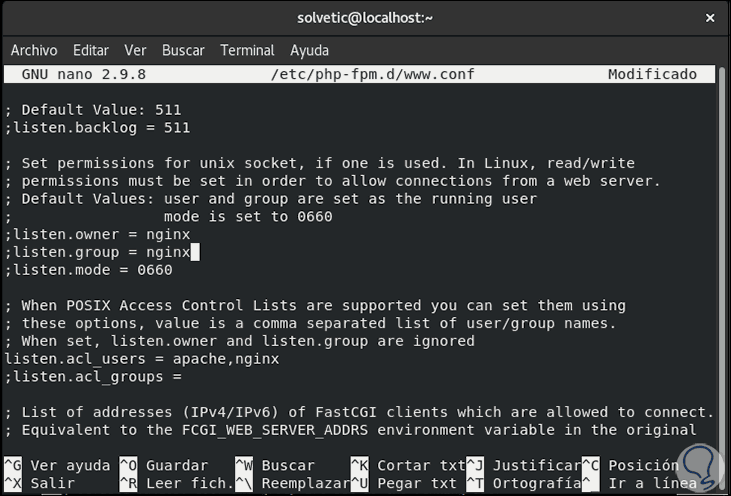This screenshot has height=496, width=731.
Task: Click the ^G Ver ayuda shortcut
Action: click(58, 465)
